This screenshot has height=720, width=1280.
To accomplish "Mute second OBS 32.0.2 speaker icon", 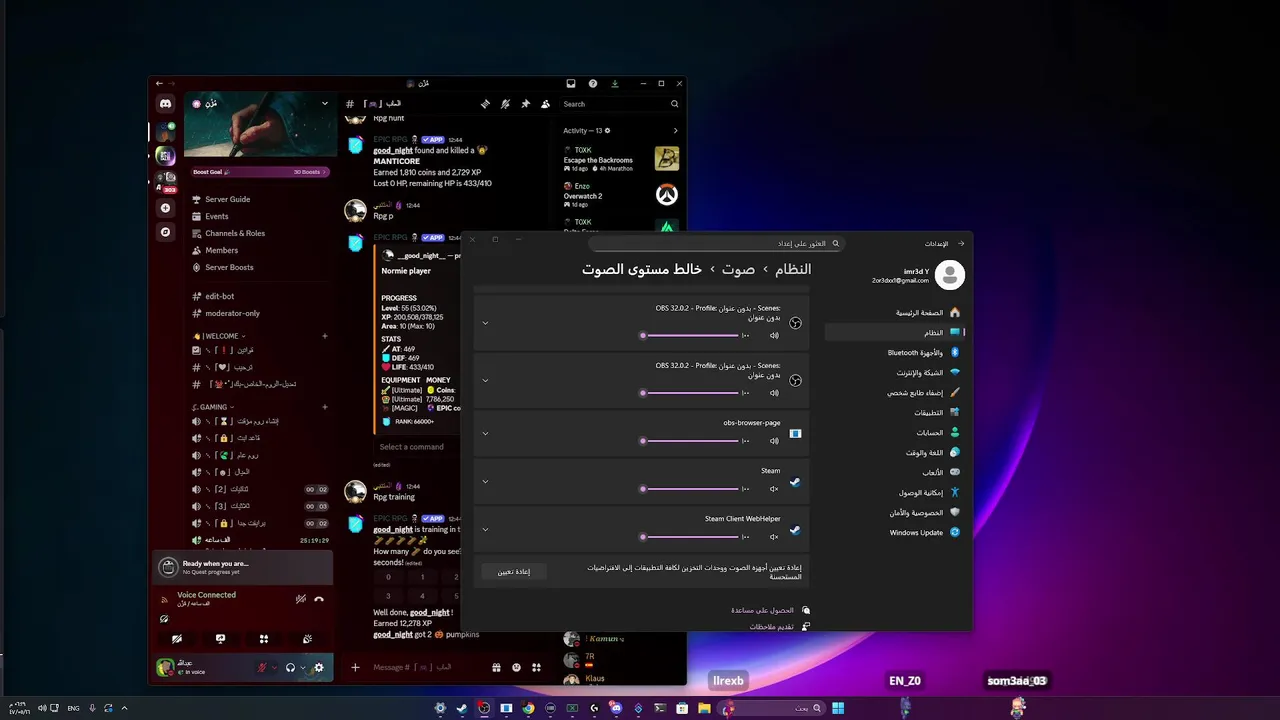I will pos(774,393).
